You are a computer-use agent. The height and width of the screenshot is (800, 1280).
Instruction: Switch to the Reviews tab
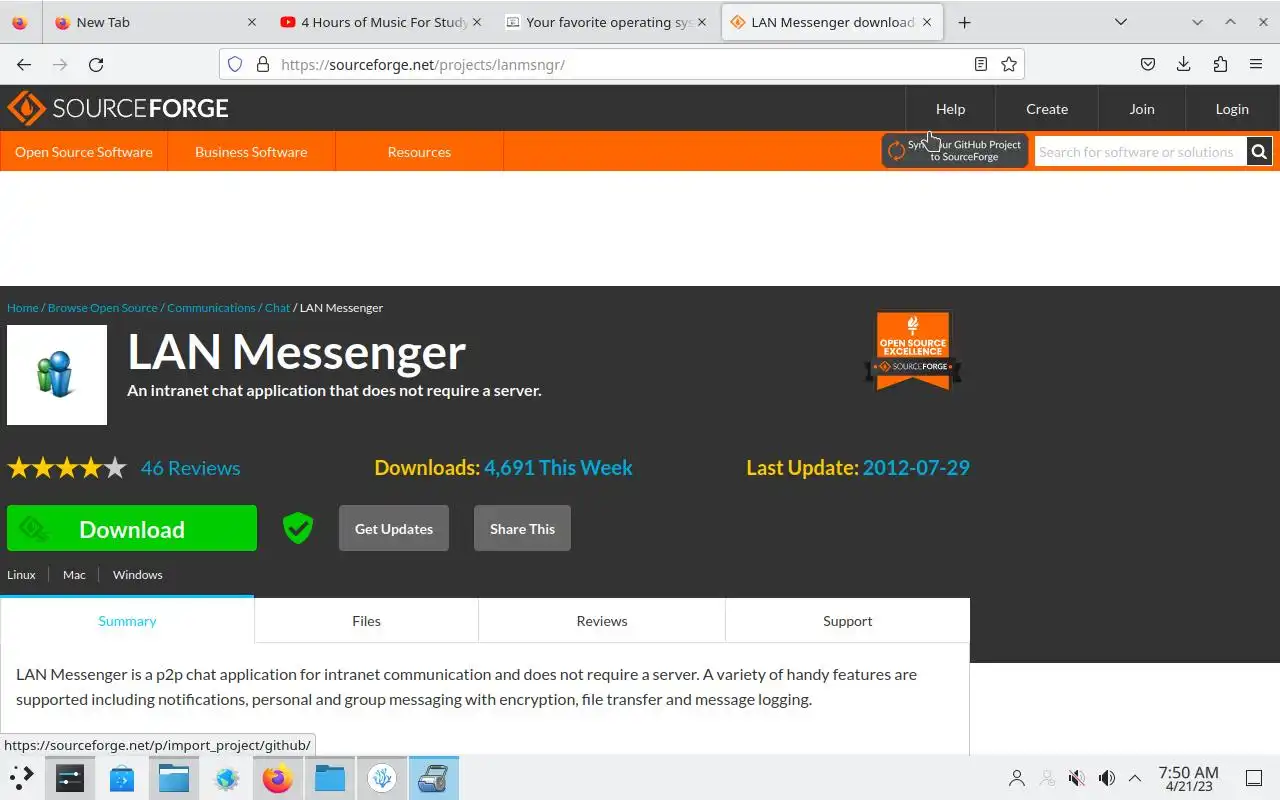(602, 621)
